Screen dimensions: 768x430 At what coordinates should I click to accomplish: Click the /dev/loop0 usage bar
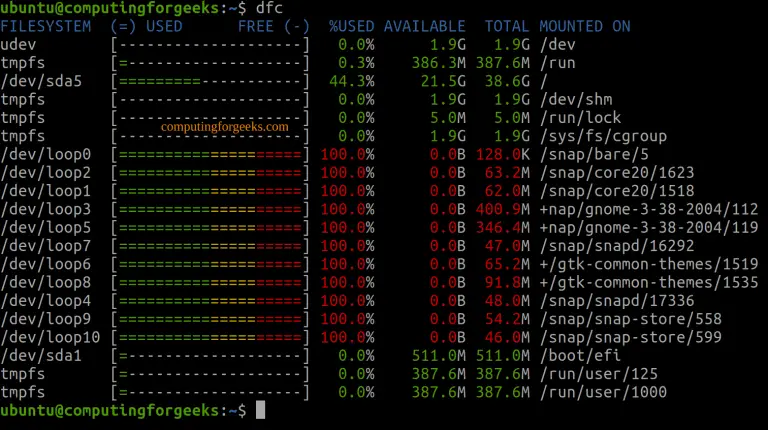210,155
